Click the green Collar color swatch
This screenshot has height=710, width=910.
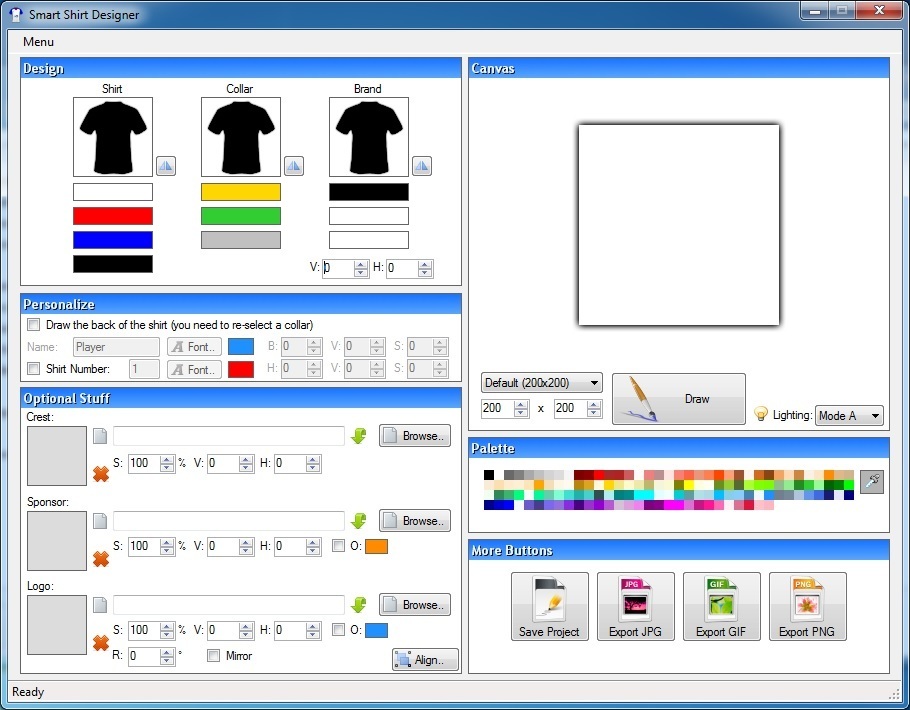coord(241,216)
